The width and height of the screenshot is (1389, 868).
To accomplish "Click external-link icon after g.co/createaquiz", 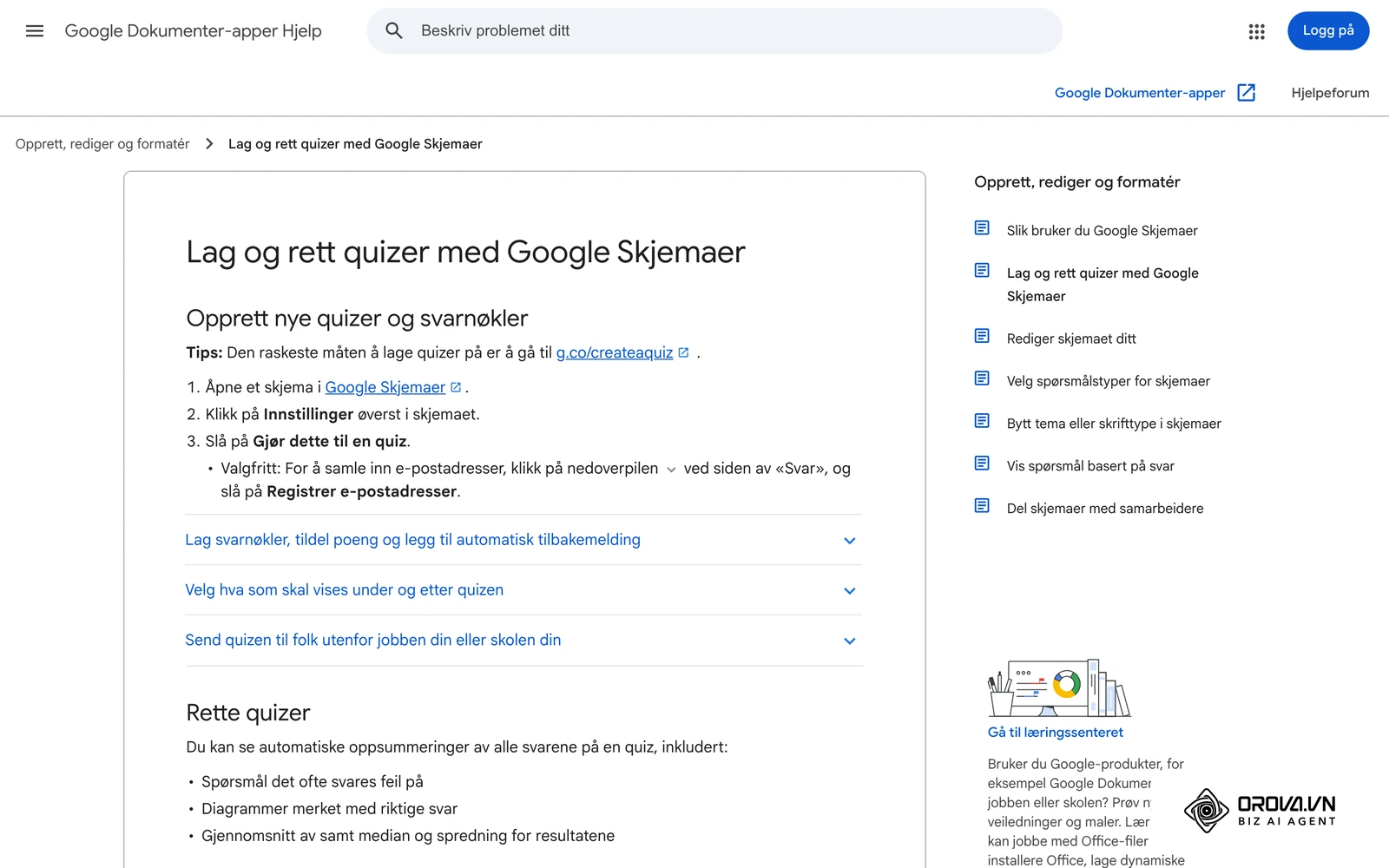I will pyautogui.click(x=683, y=352).
